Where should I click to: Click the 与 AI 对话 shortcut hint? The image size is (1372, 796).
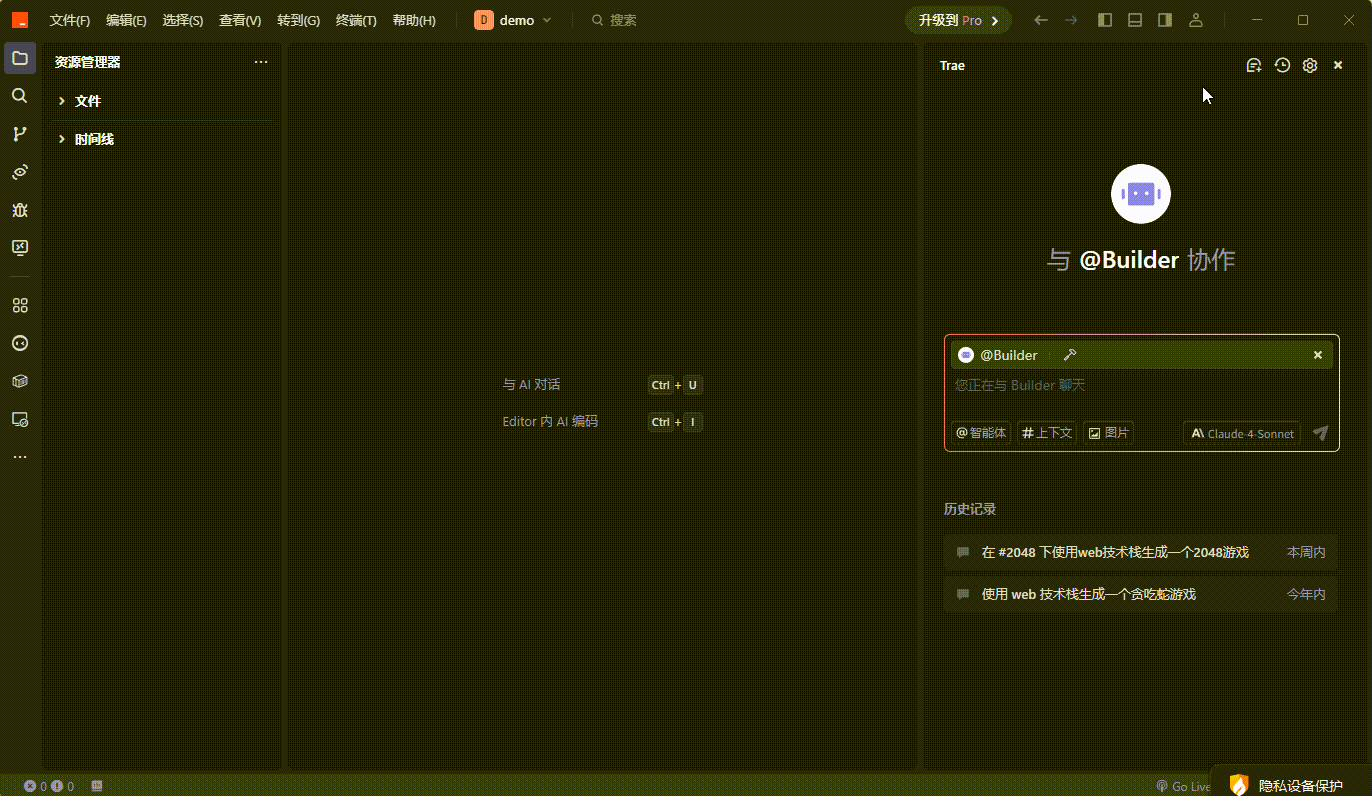click(x=531, y=384)
